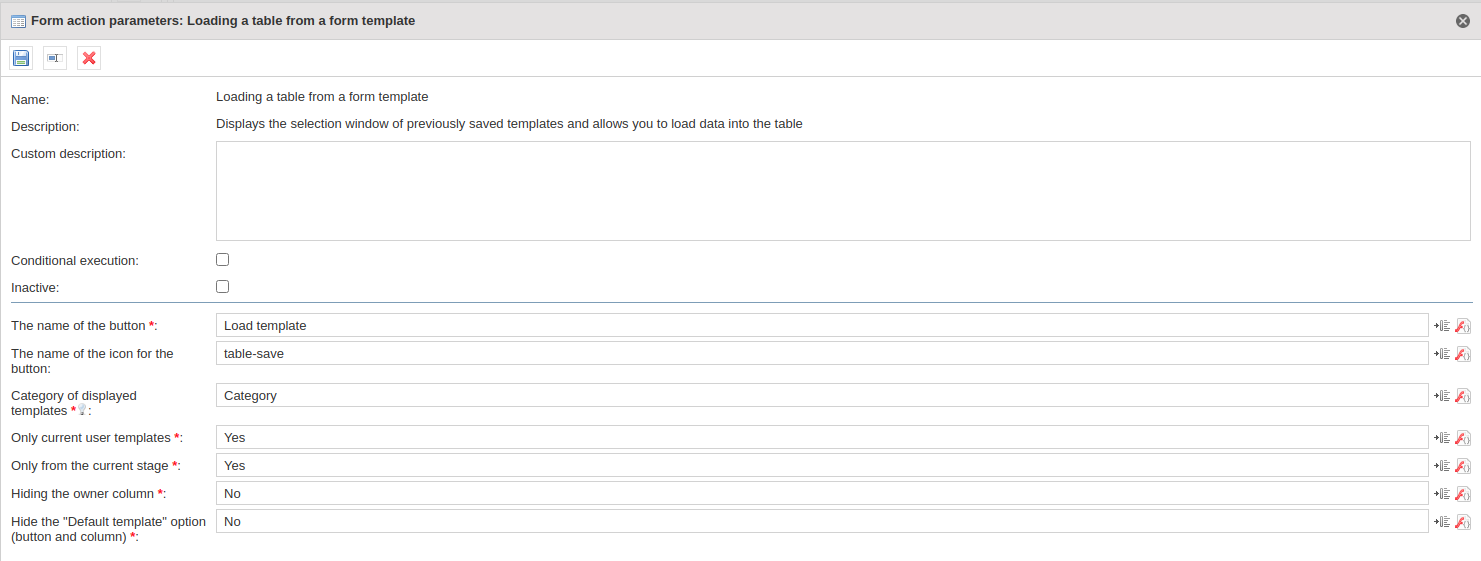The image size is (1481, 561).
Task: Close the Form action parameters dialog
Action: pos(1463,21)
